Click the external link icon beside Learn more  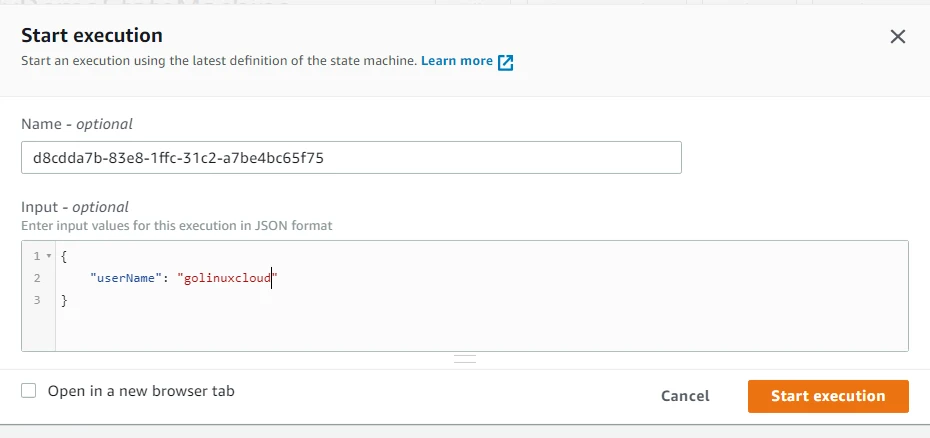click(506, 62)
